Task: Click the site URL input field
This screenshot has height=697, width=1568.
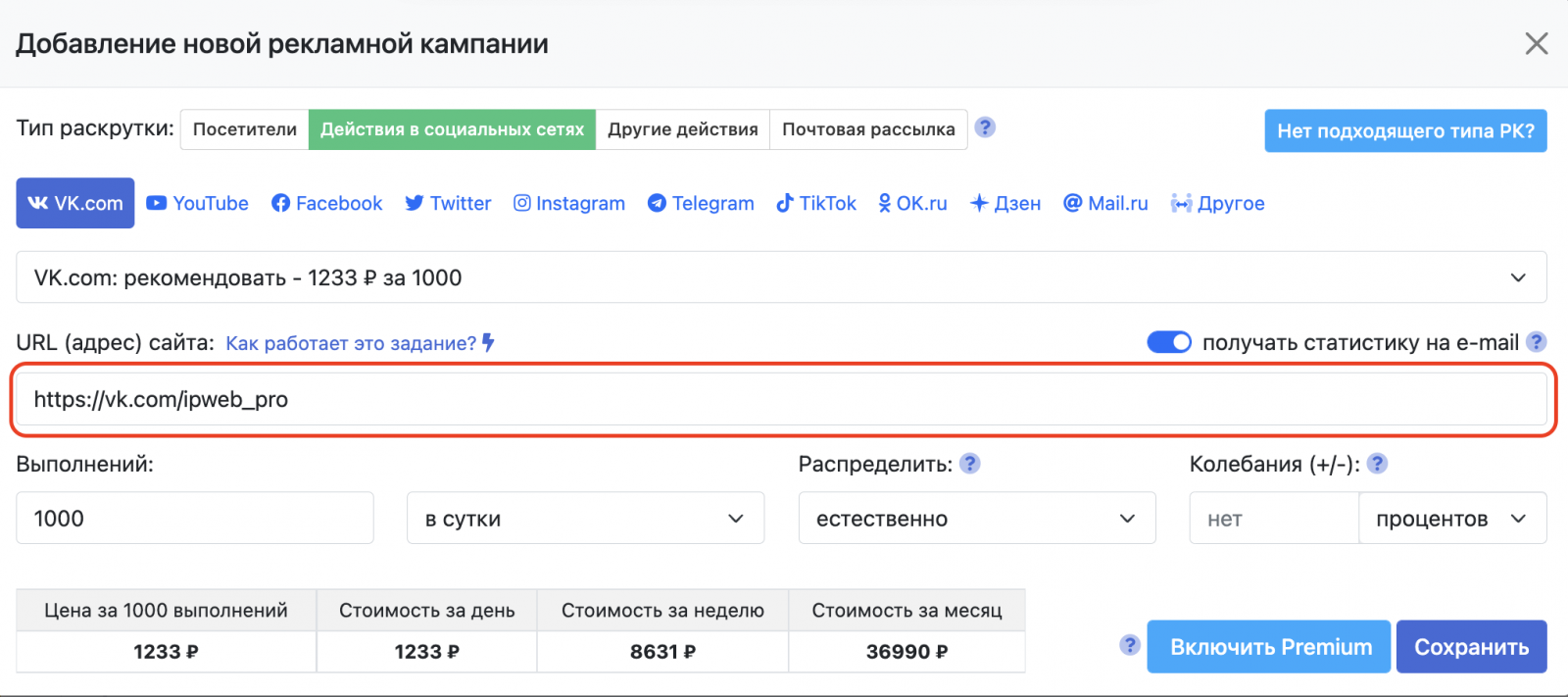Action: point(781,399)
